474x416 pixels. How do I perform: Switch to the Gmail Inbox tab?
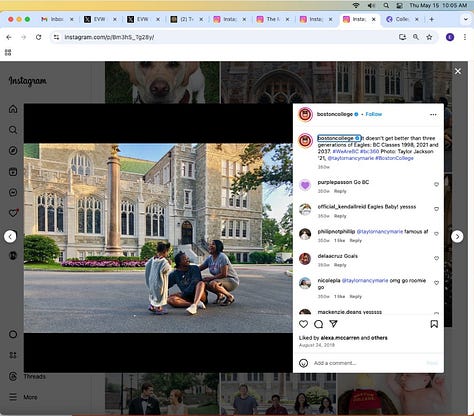[x=57, y=19]
